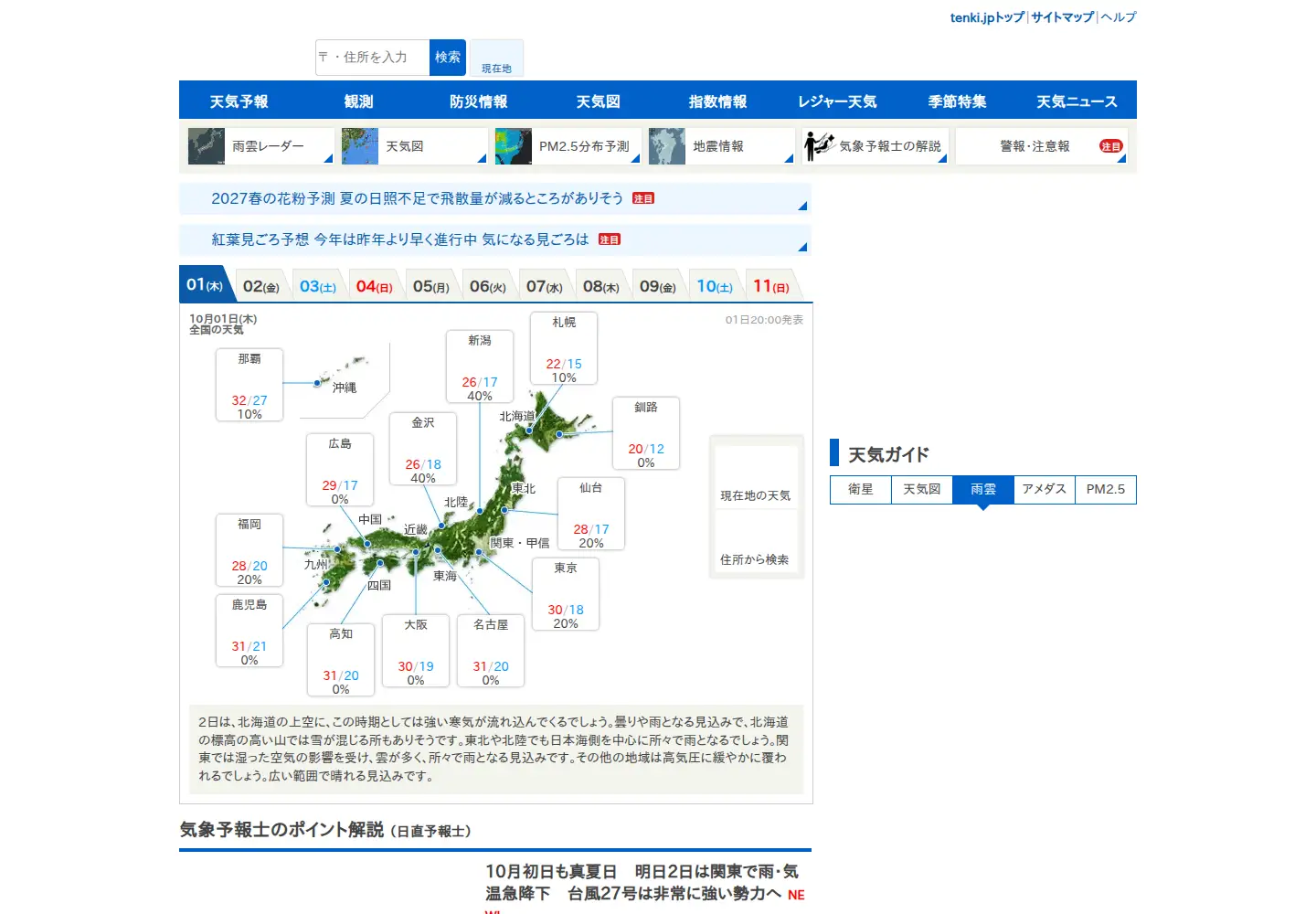
Task: Open the 雨雲レーダー radar thumbnail icon
Action: point(207,146)
